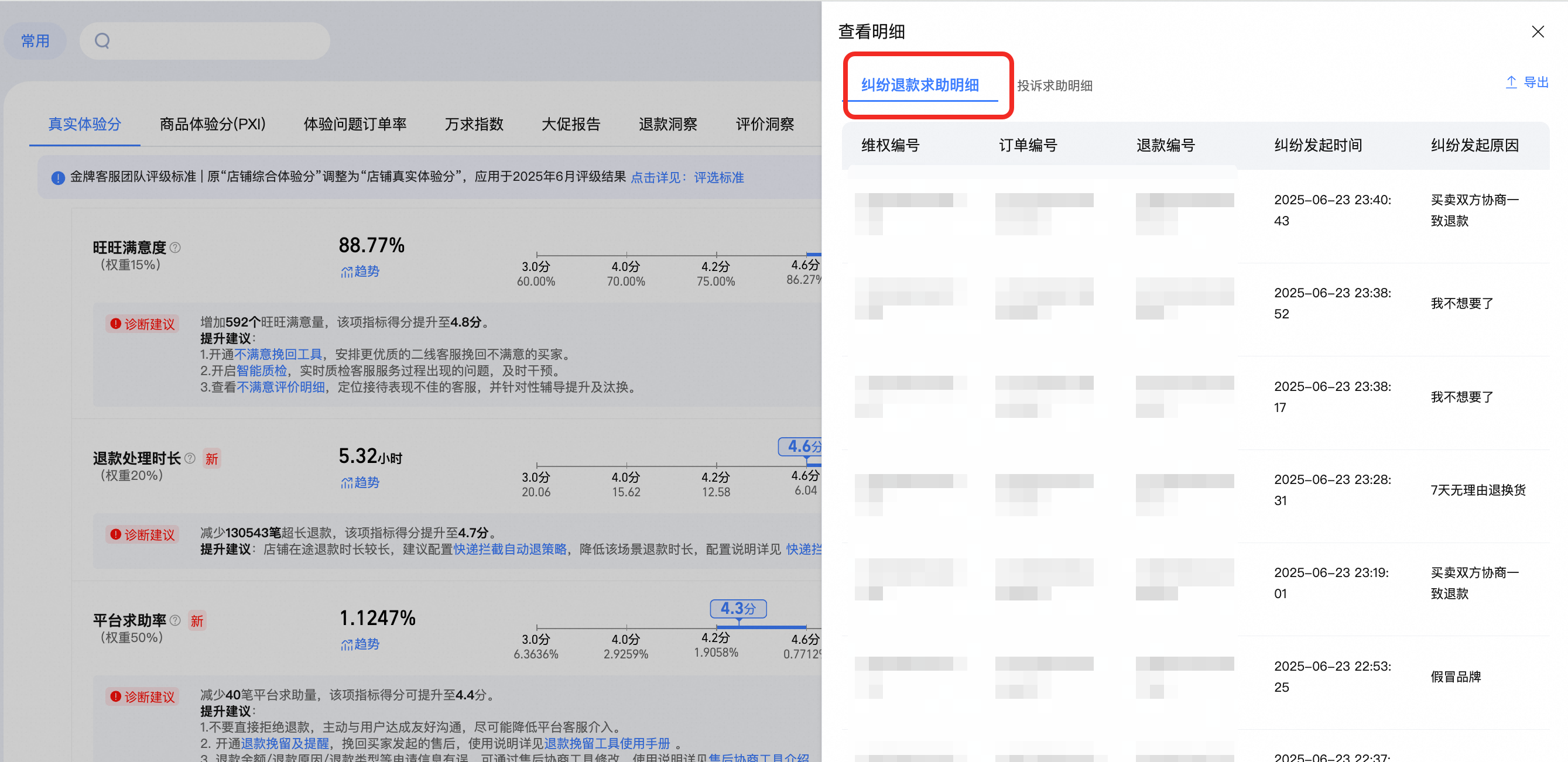
Task: Open 不满意挽回工具 link
Action: click(278, 354)
